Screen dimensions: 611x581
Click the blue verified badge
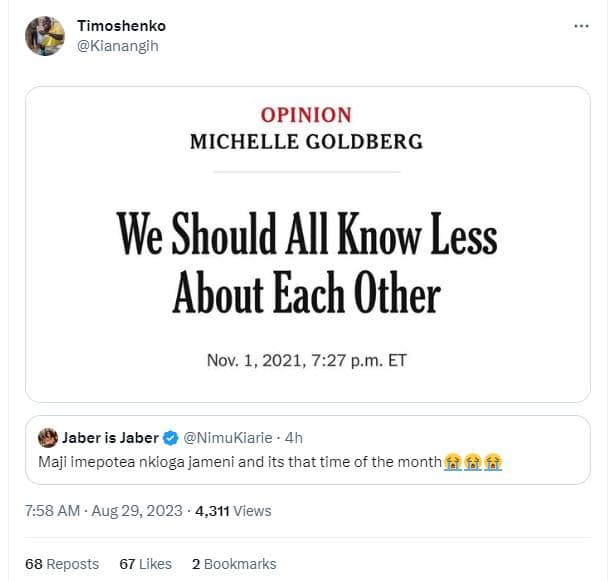point(171,437)
